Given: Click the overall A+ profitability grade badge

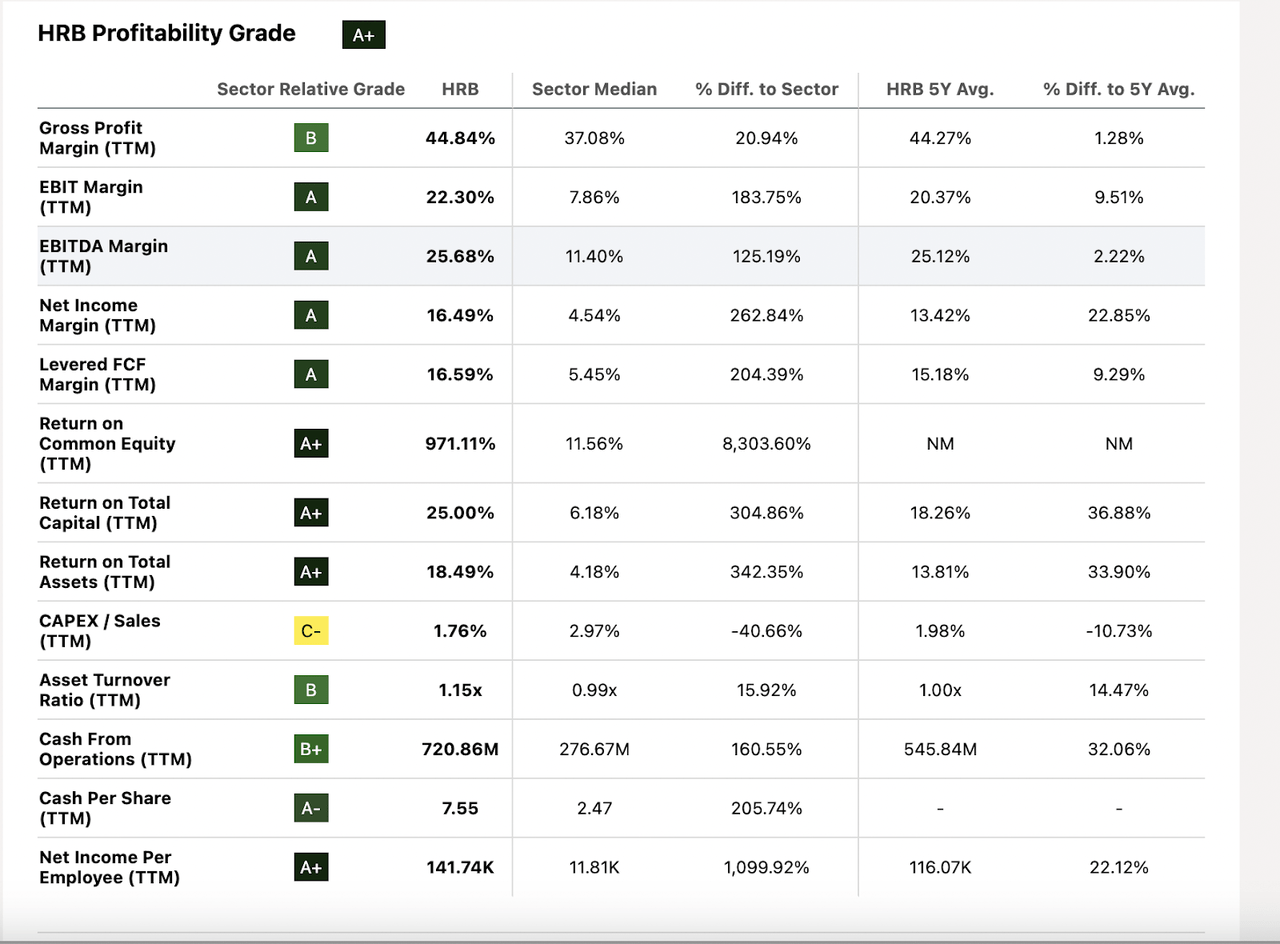Looking at the screenshot, I should pos(363,35).
